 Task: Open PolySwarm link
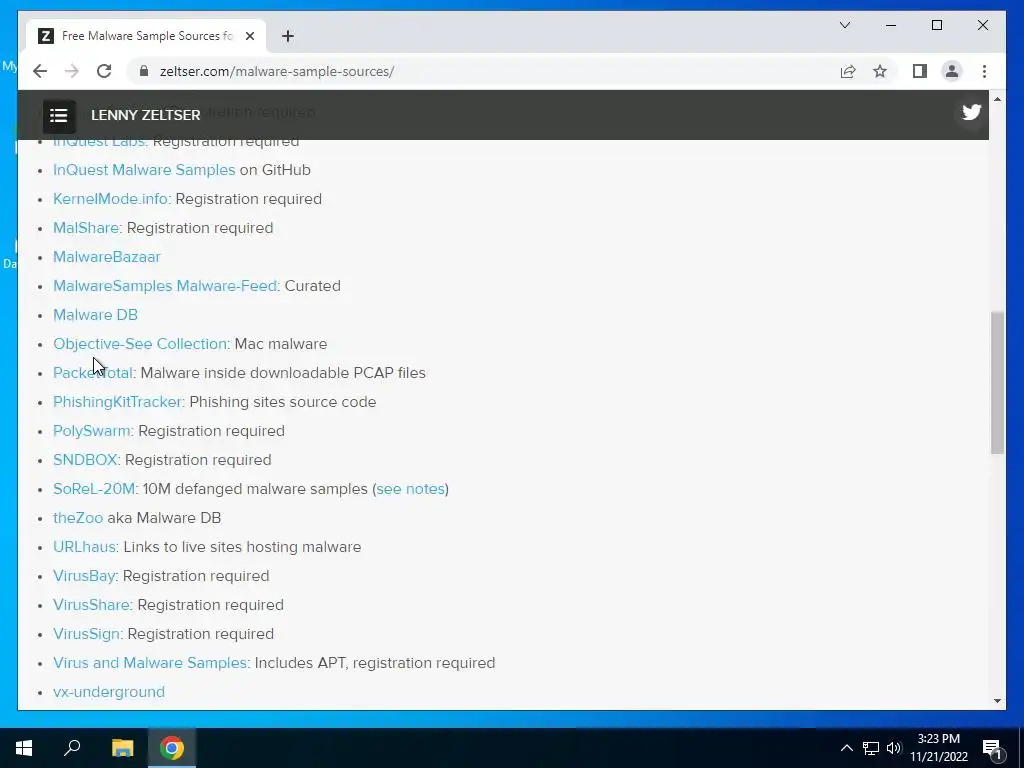pyautogui.click(x=91, y=431)
